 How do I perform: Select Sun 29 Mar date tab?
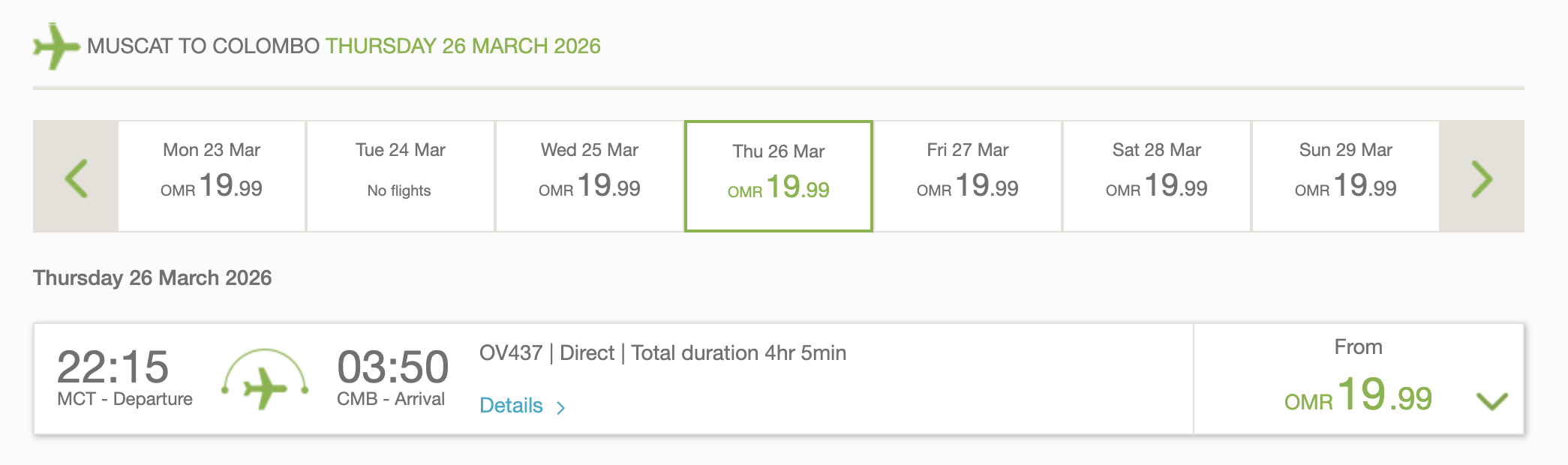tap(1346, 175)
